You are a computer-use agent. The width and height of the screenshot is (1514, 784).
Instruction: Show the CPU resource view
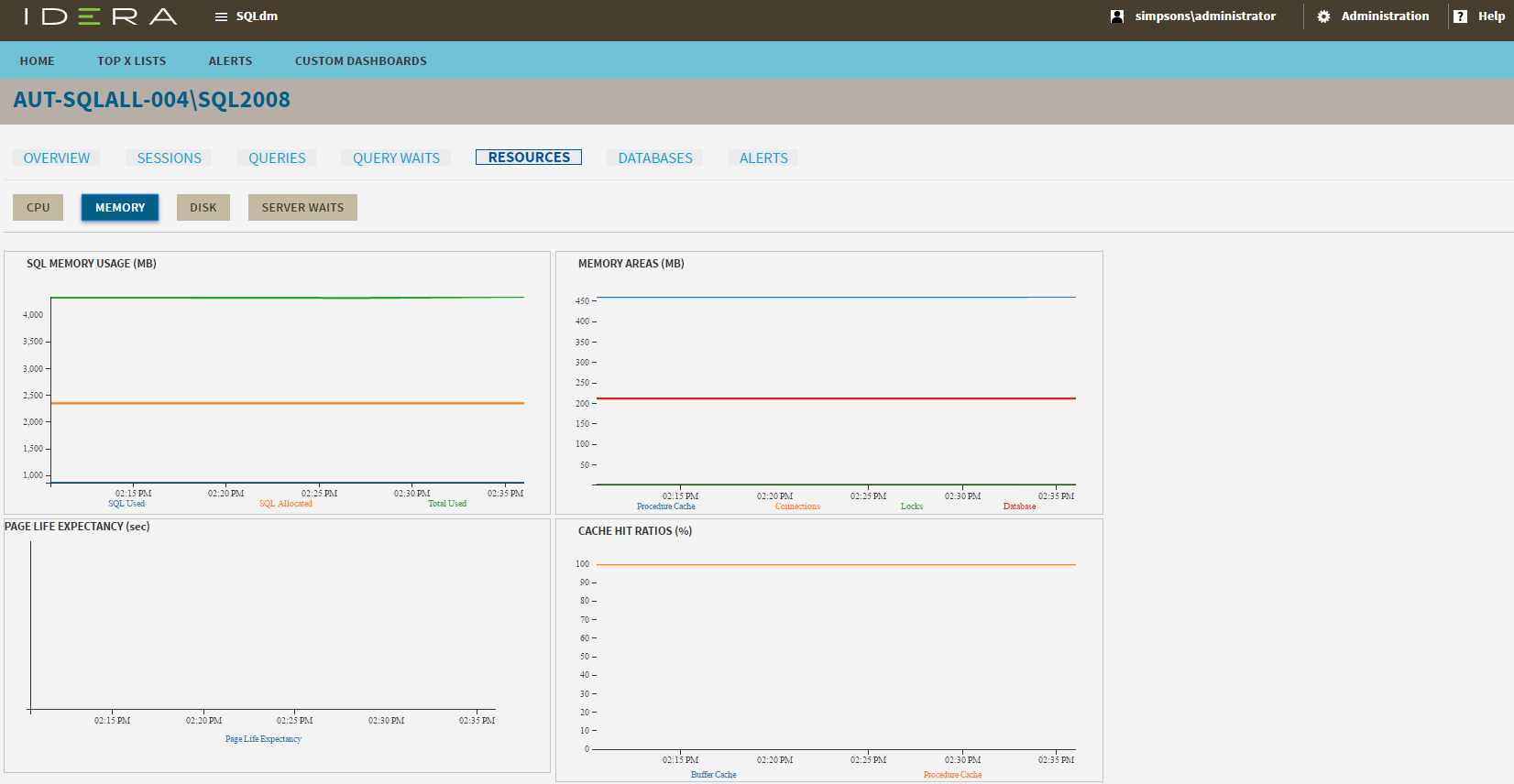pos(38,208)
